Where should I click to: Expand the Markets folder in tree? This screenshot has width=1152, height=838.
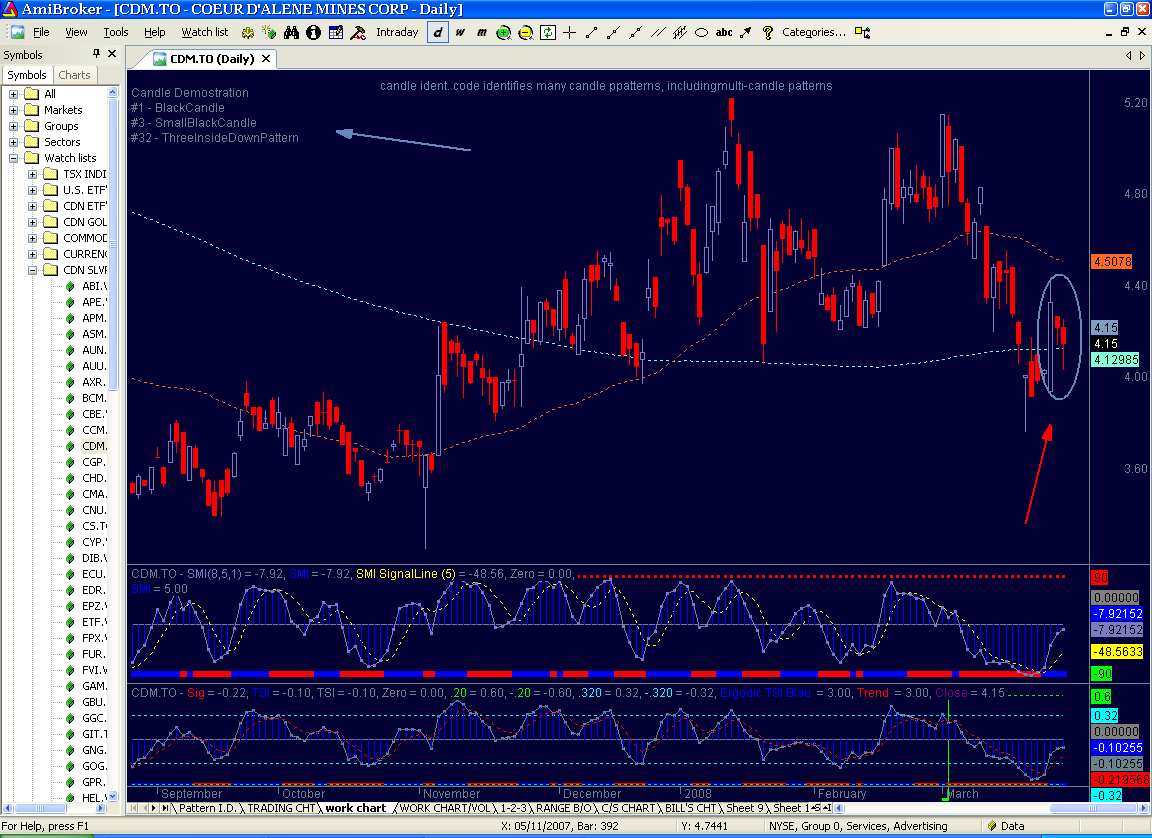(15, 110)
